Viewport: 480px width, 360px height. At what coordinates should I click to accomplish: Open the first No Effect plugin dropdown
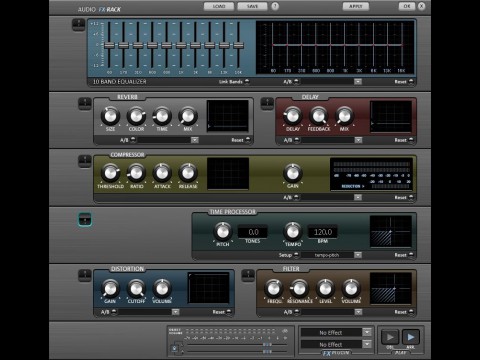point(367,332)
